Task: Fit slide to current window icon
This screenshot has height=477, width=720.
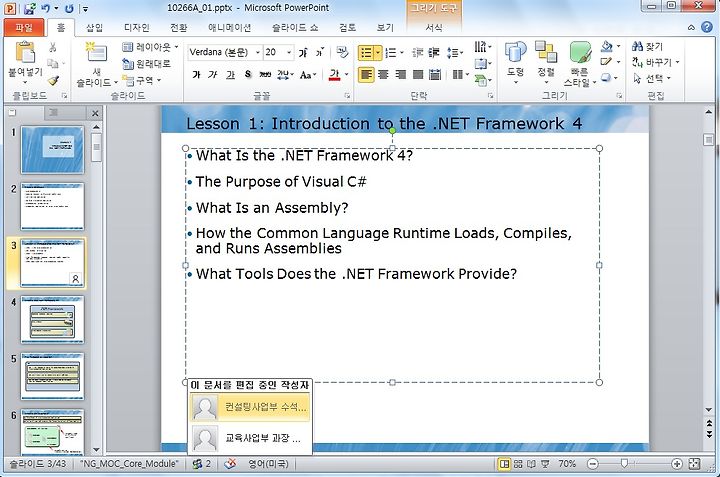Action: point(694,464)
